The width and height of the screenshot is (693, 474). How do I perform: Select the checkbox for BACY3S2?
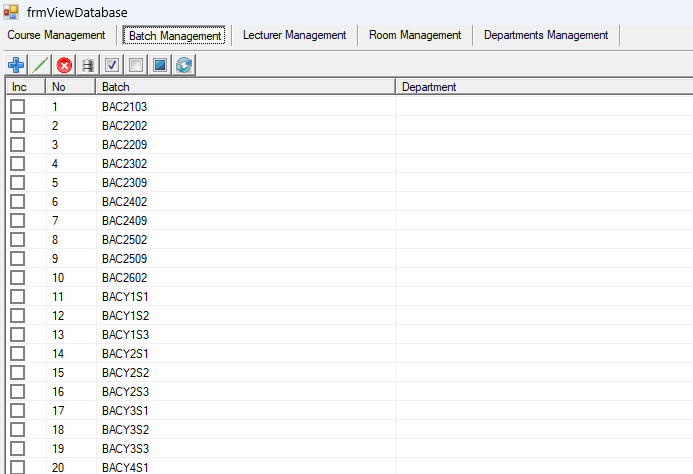coord(18,430)
